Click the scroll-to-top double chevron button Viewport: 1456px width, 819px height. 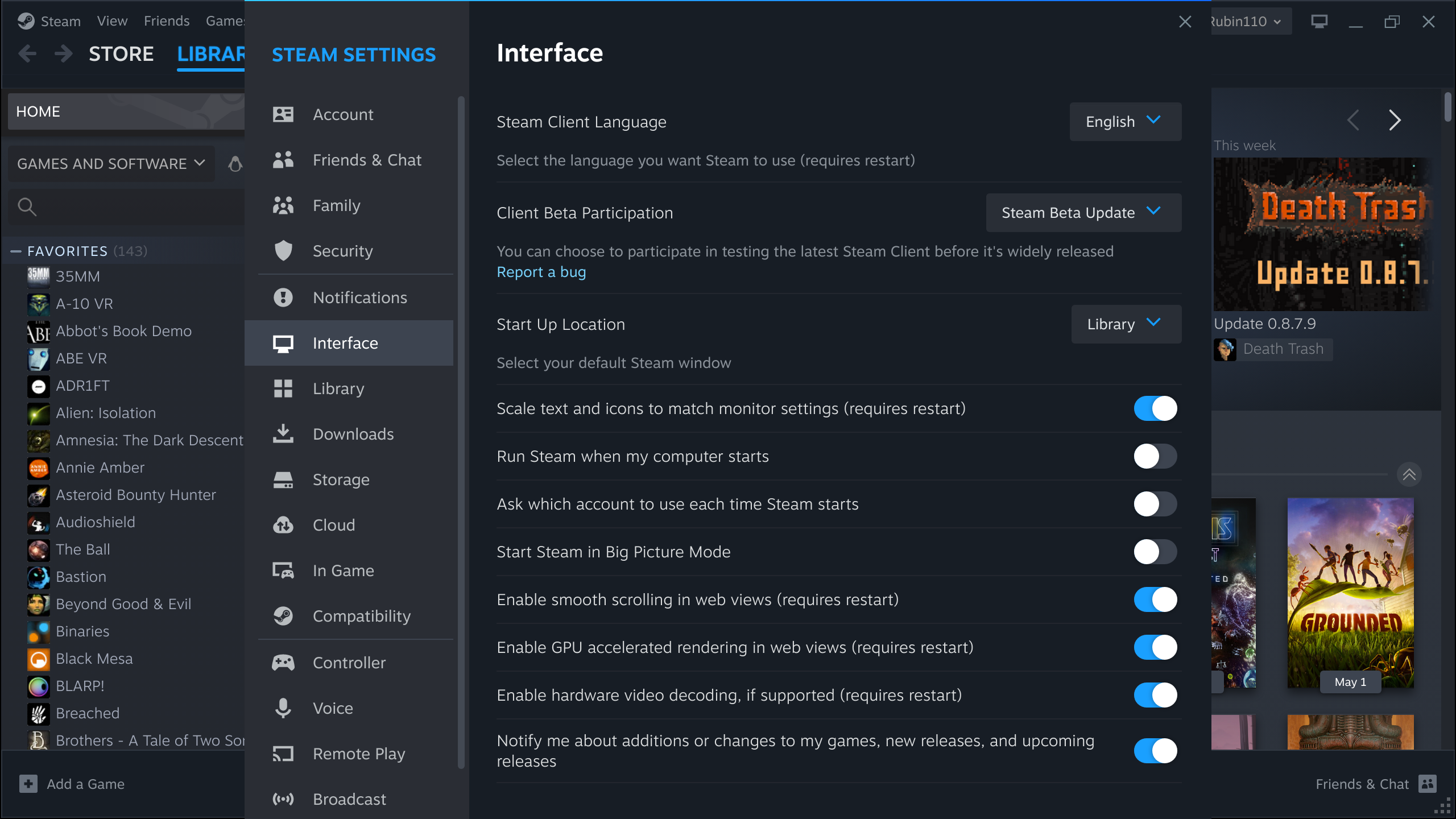(x=1409, y=474)
